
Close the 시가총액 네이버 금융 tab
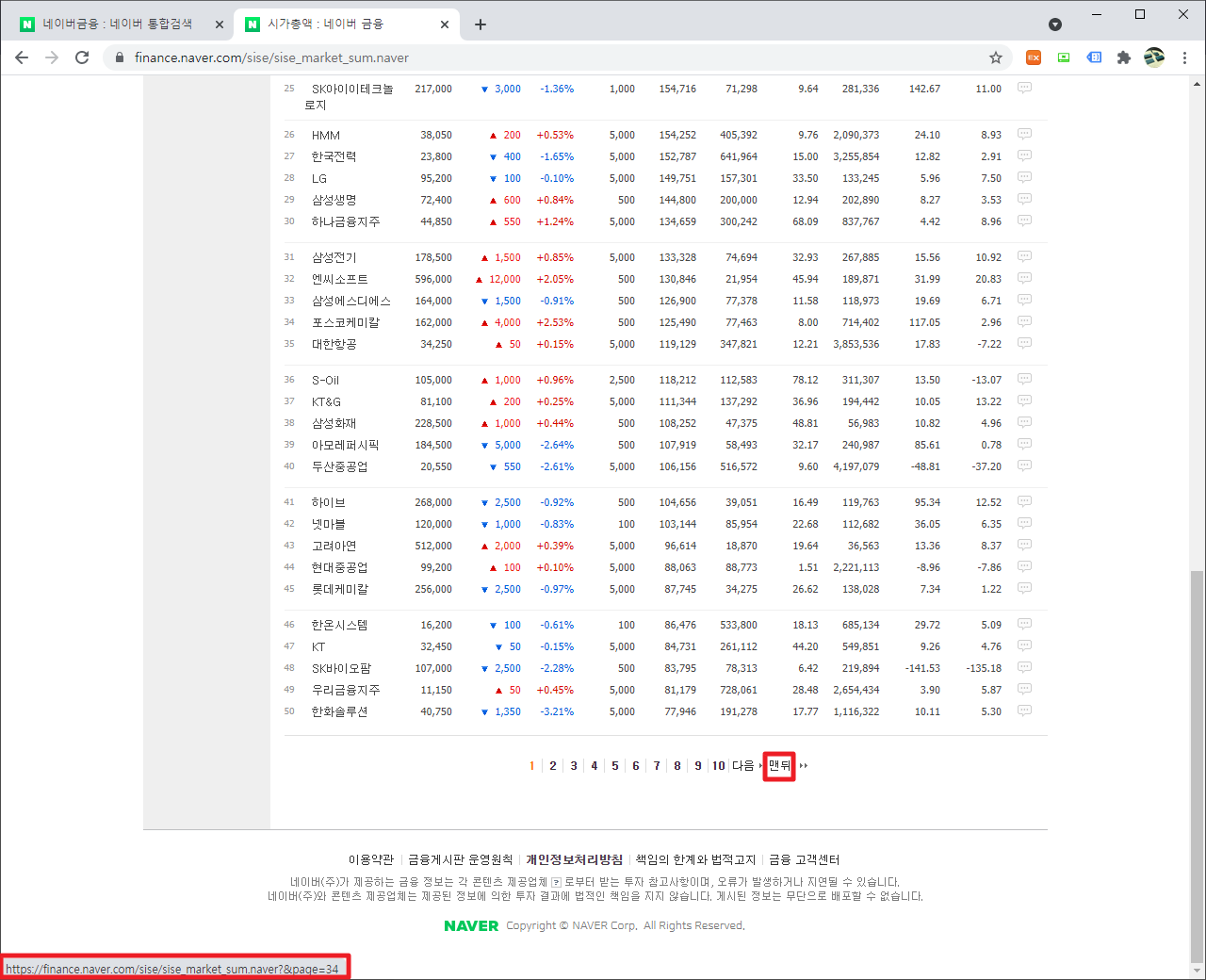[x=445, y=24]
